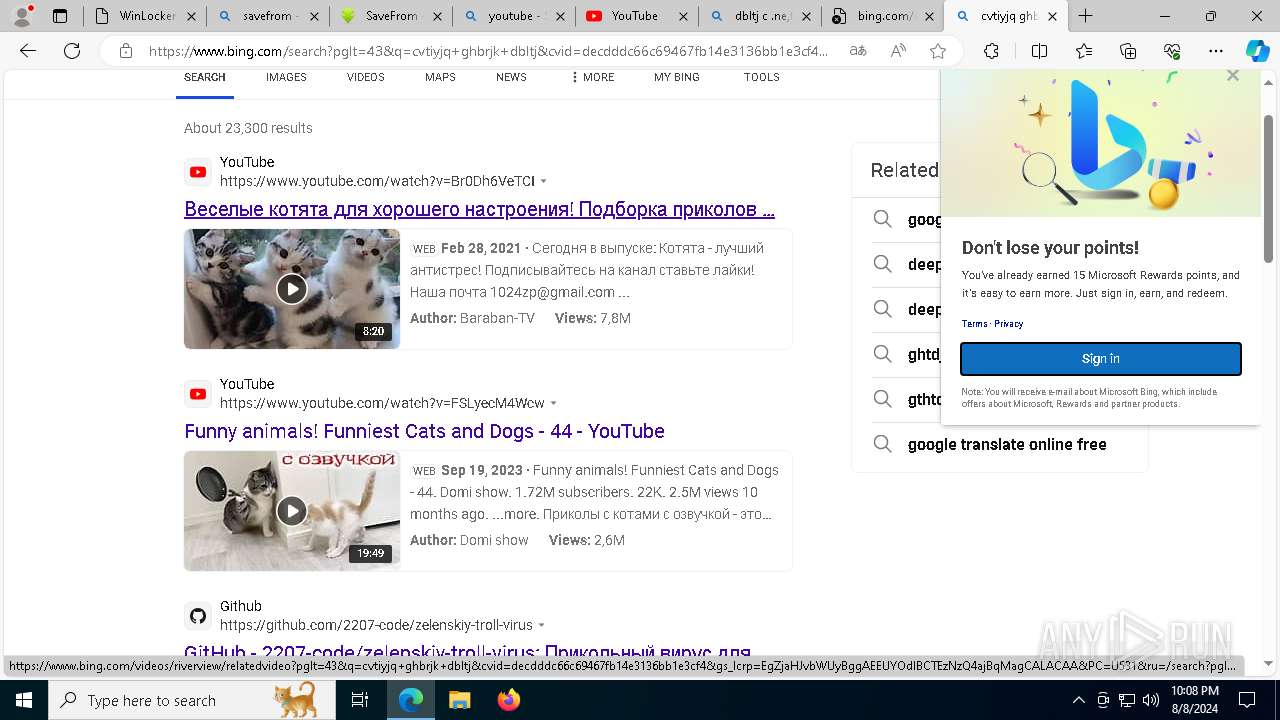
Task: Click the page vertical scrollbar thumb
Action: pyautogui.click(x=1268, y=190)
